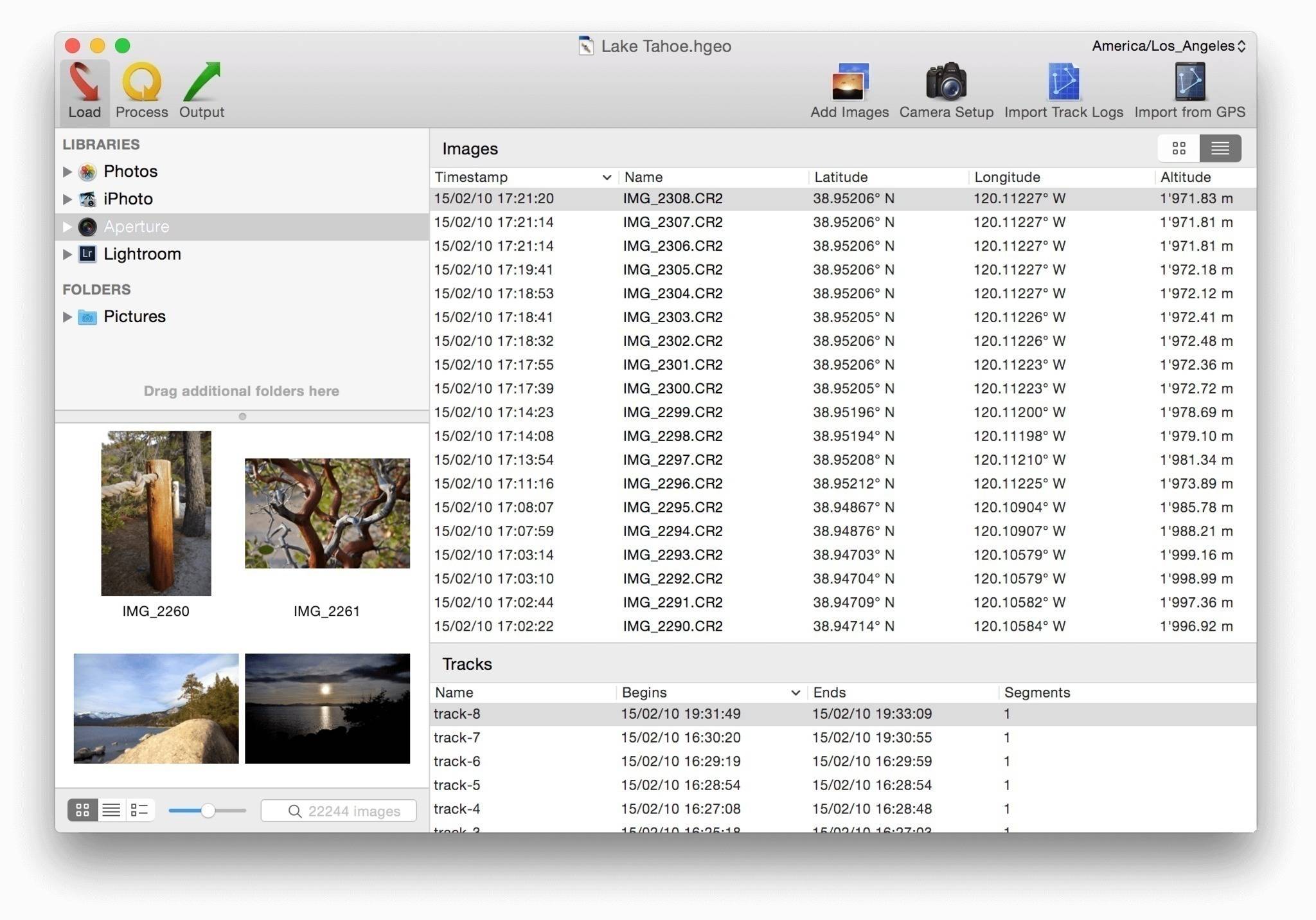Expand the Pictures folder
The height and width of the screenshot is (920, 1316).
tap(67, 317)
